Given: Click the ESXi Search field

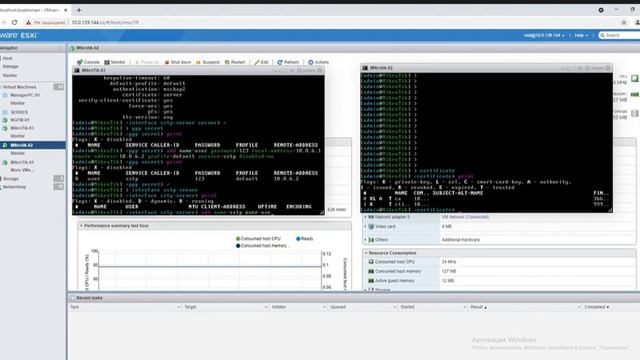Looking at the screenshot, I should click(x=619, y=36).
